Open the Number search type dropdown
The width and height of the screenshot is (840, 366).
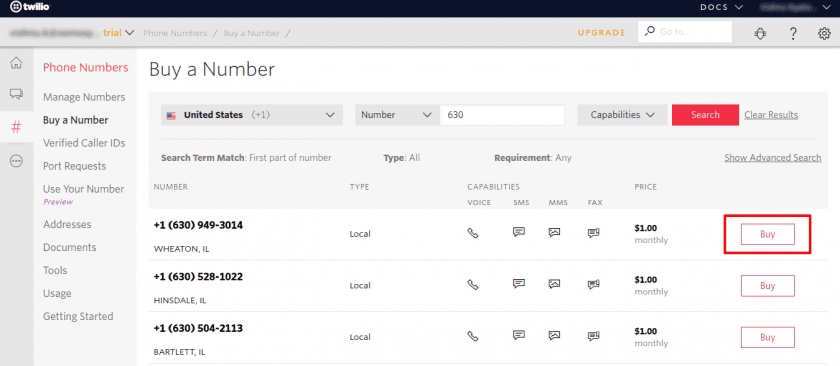tap(397, 115)
